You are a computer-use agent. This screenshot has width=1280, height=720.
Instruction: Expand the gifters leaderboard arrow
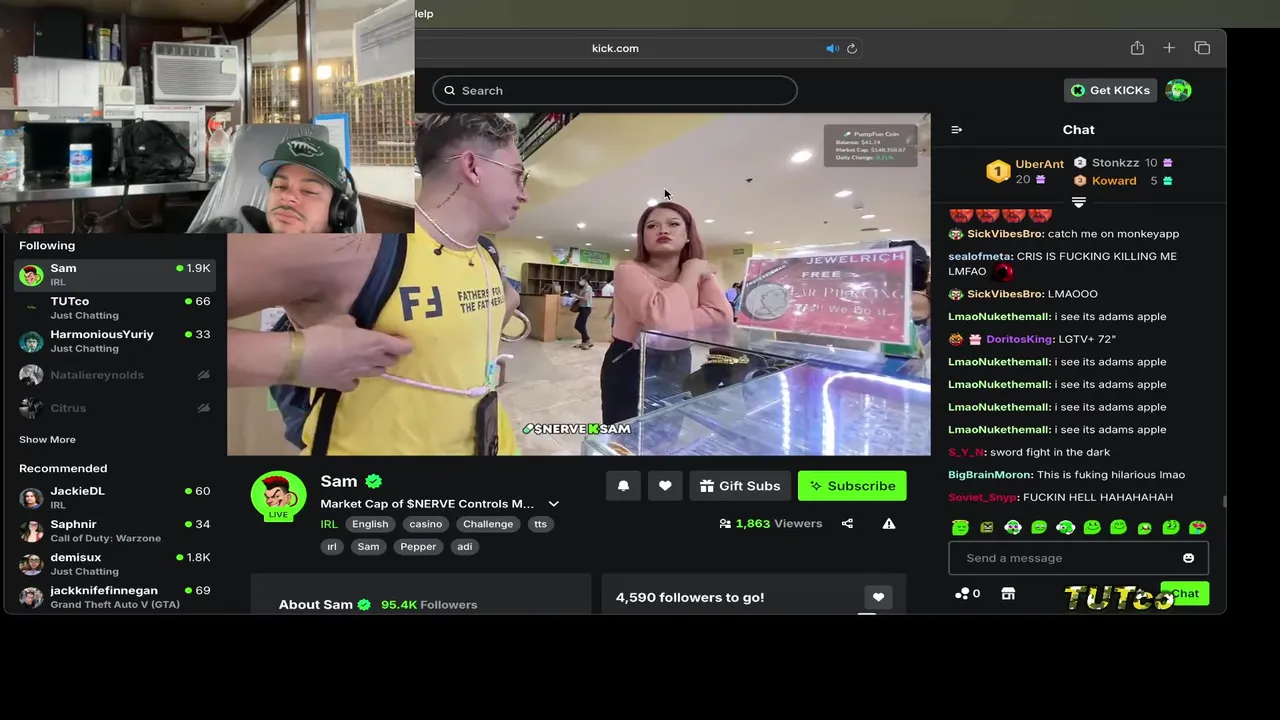tap(1078, 202)
